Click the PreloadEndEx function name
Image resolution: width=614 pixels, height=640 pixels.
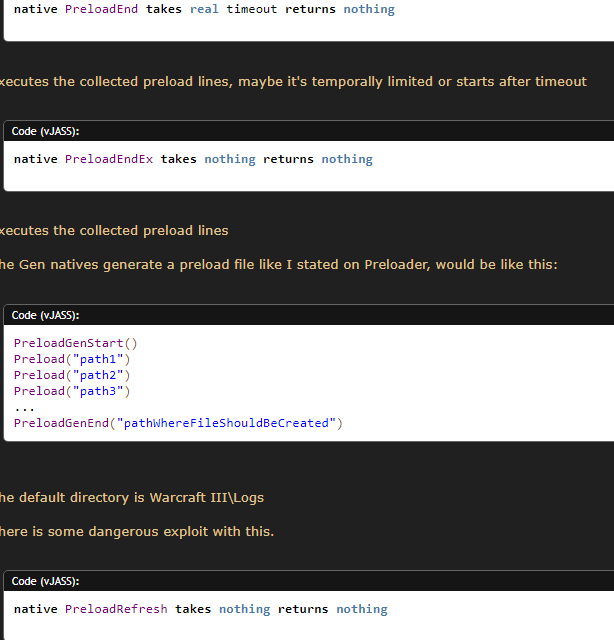(109, 159)
